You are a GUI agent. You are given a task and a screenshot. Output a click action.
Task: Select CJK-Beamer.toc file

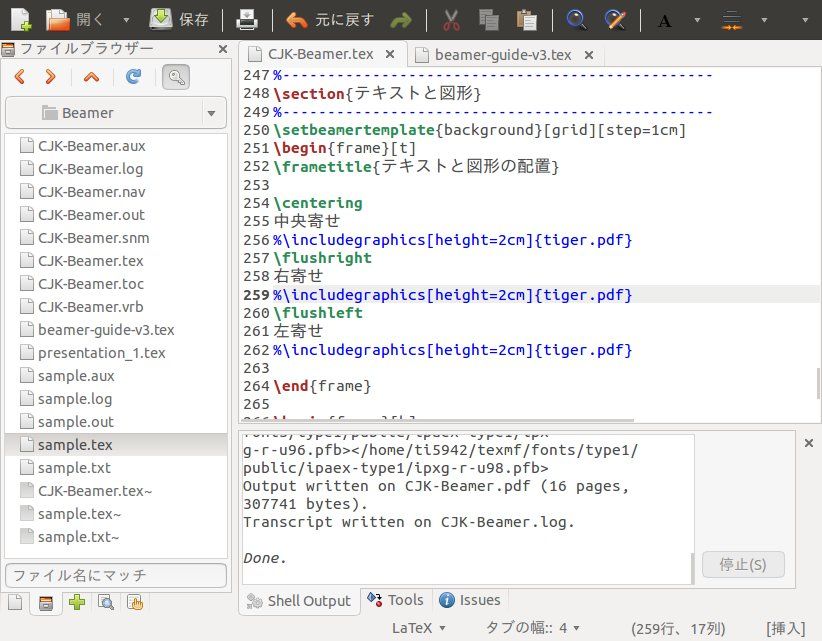[116, 284]
